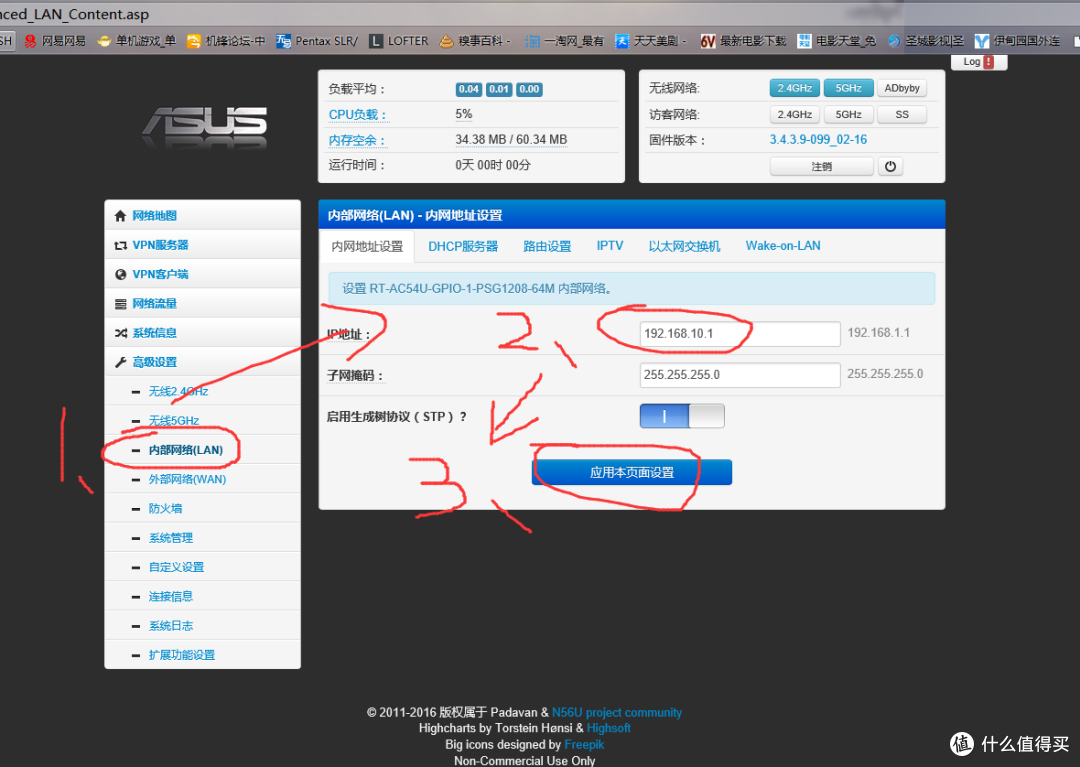Click the 应用本页面设置 apply button
The height and width of the screenshot is (767, 1080).
(x=632, y=472)
